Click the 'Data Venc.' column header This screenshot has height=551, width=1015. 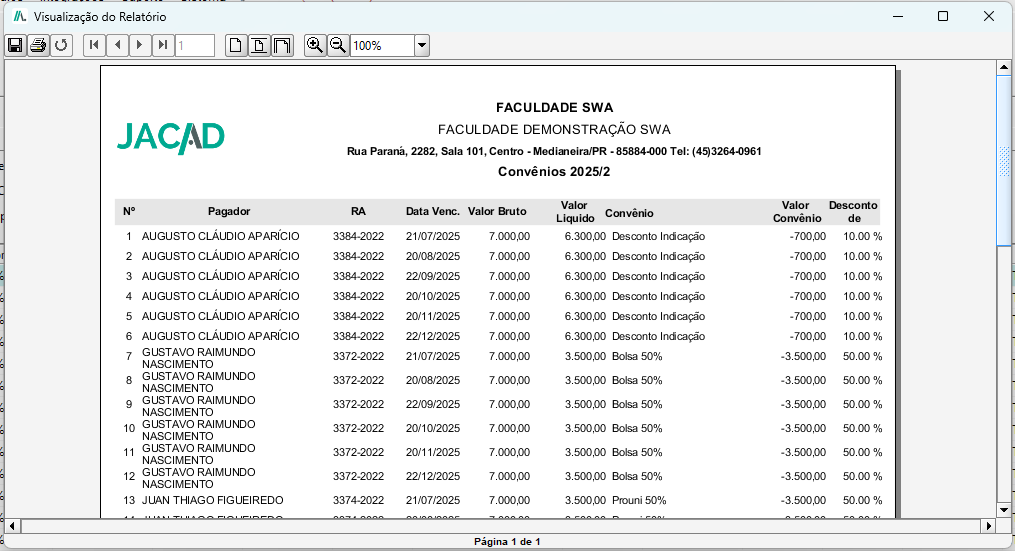click(x=433, y=211)
